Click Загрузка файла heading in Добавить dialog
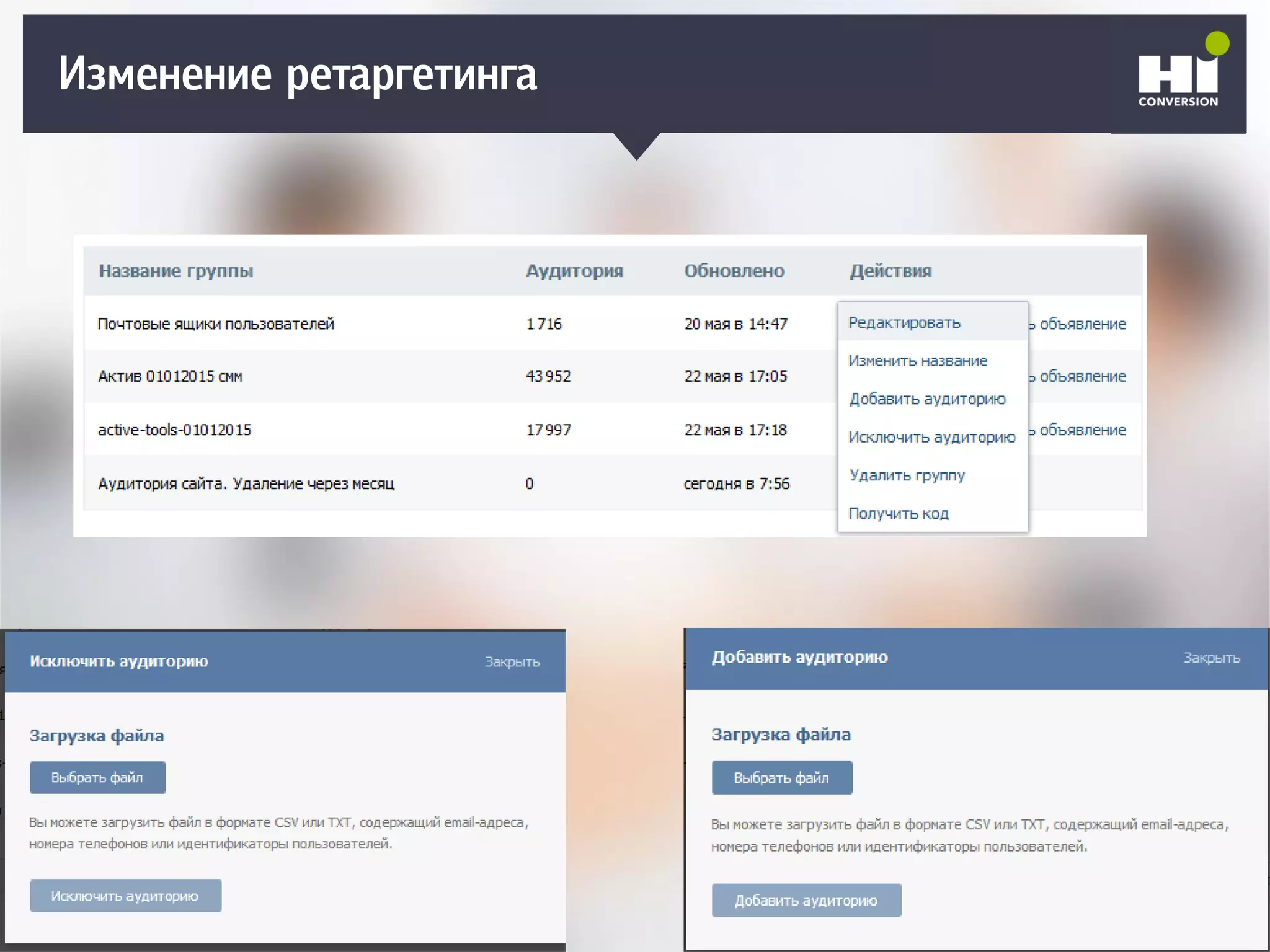 (x=781, y=734)
